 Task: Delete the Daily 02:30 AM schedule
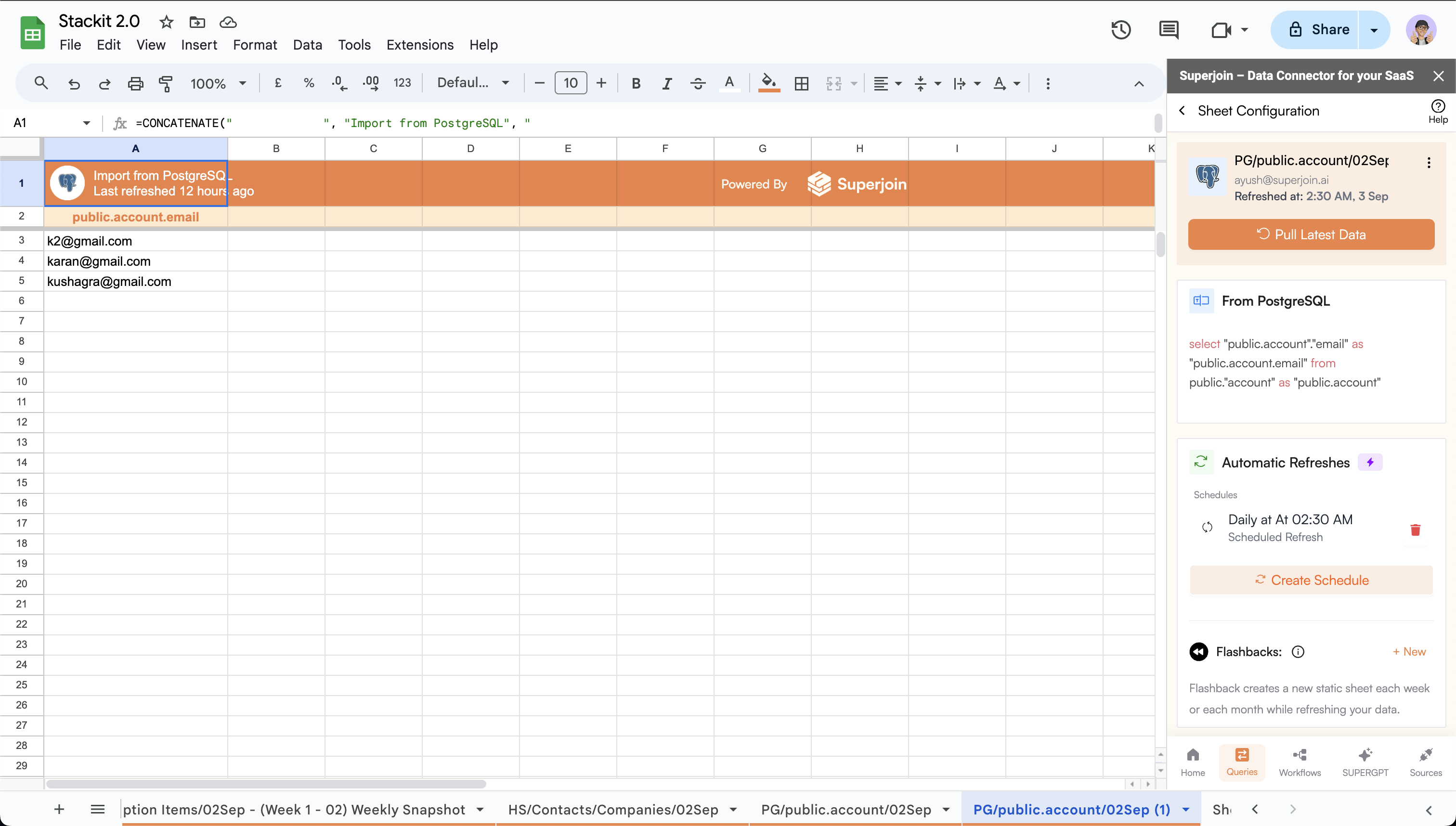[1415, 529]
